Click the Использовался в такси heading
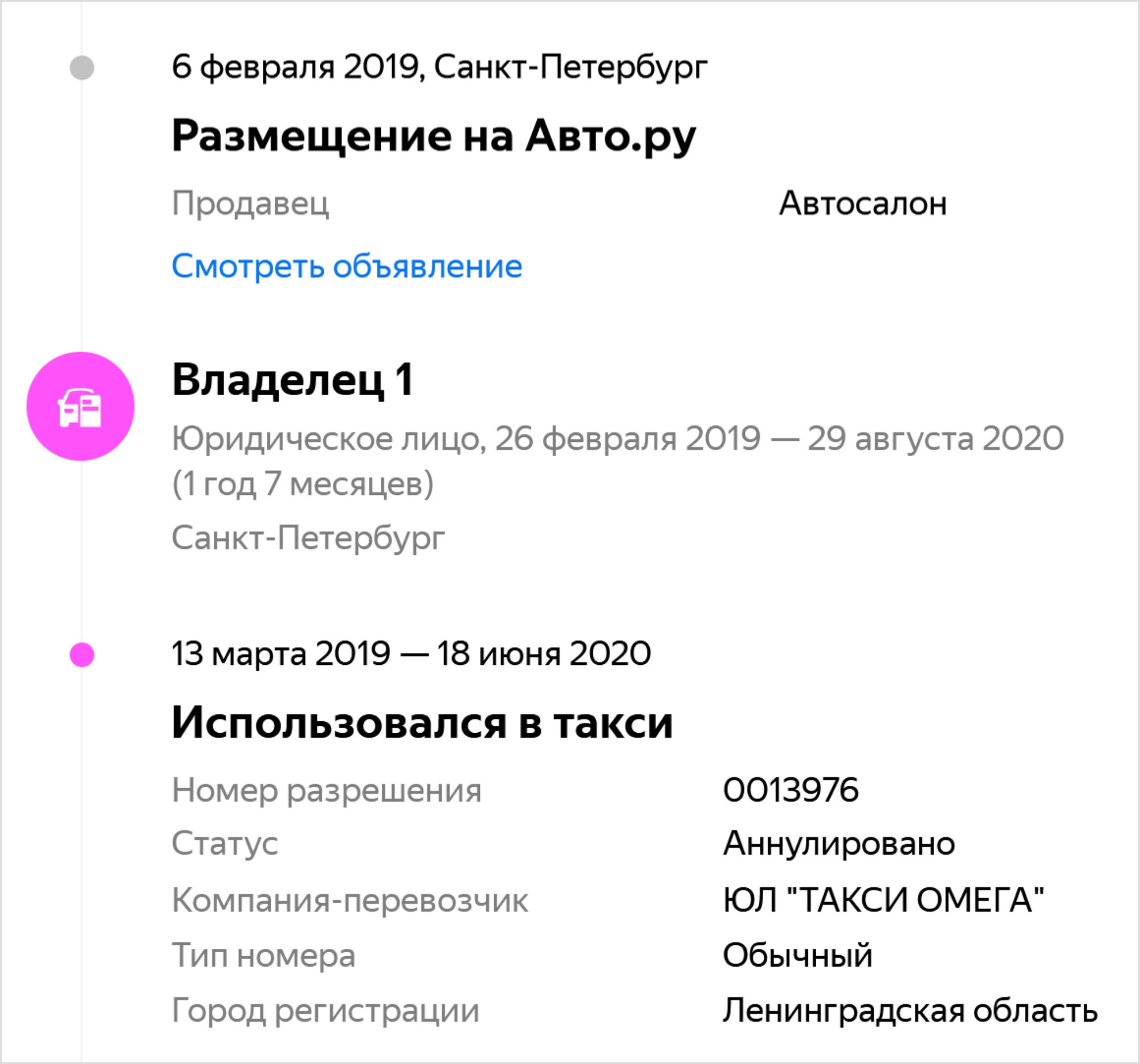This screenshot has width=1140, height=1064. [x=422, y=722]
